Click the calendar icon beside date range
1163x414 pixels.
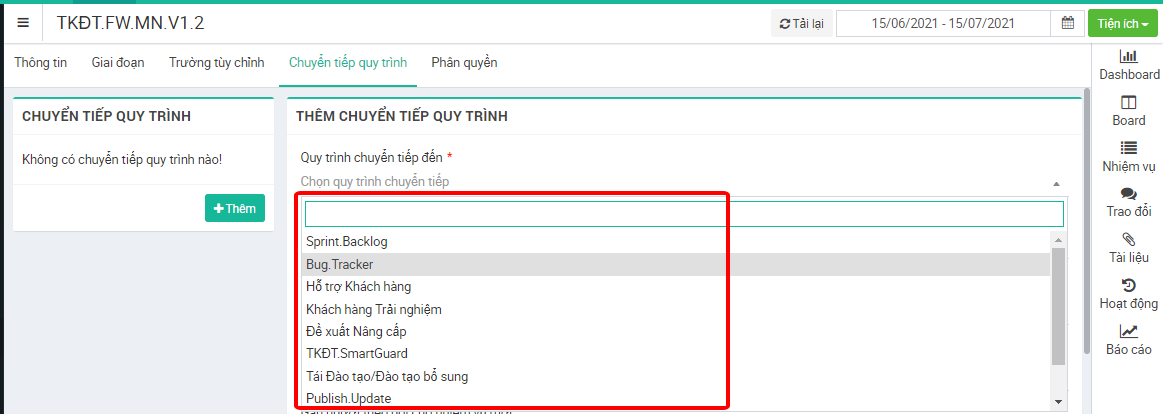(1067, 23)
